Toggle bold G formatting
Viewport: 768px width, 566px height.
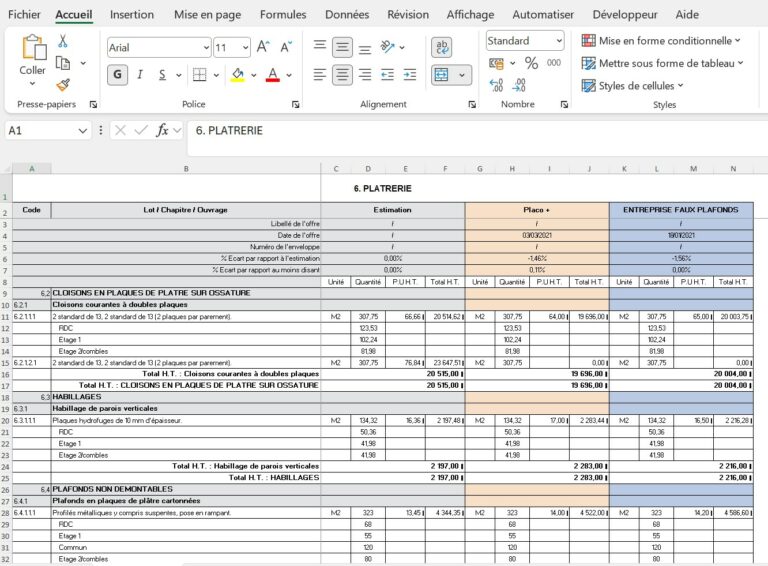(x=117, y=74)
